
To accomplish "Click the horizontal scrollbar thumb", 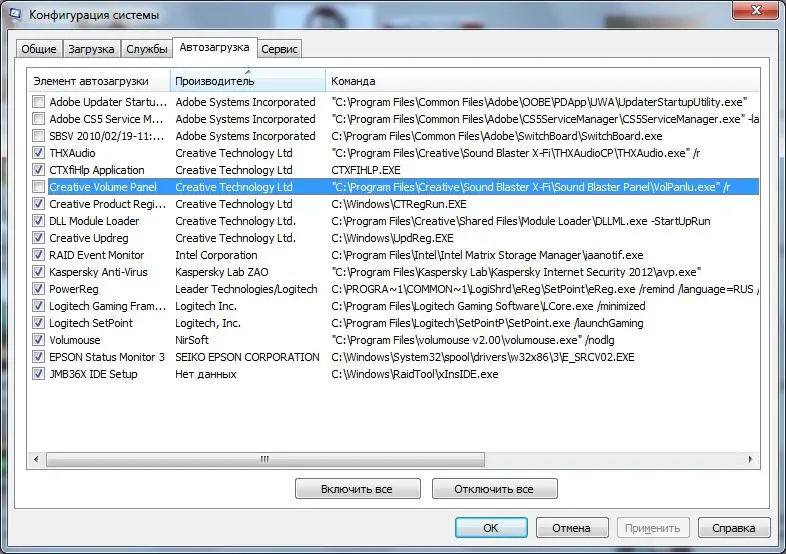I will click(x=265, y=459).
